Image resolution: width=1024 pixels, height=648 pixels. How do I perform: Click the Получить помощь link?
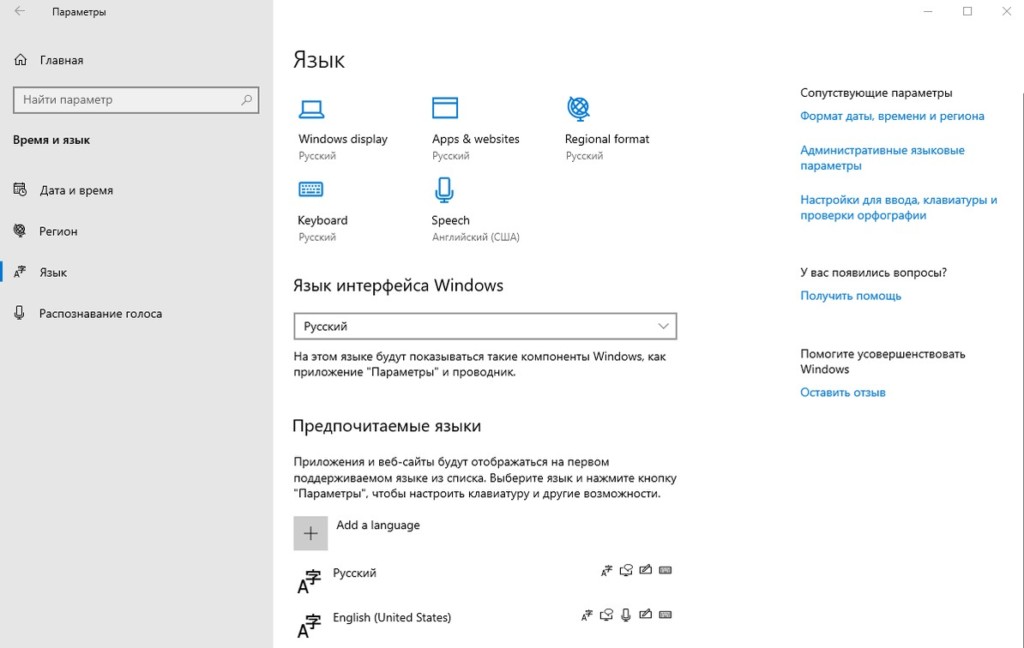coord(850,296)
